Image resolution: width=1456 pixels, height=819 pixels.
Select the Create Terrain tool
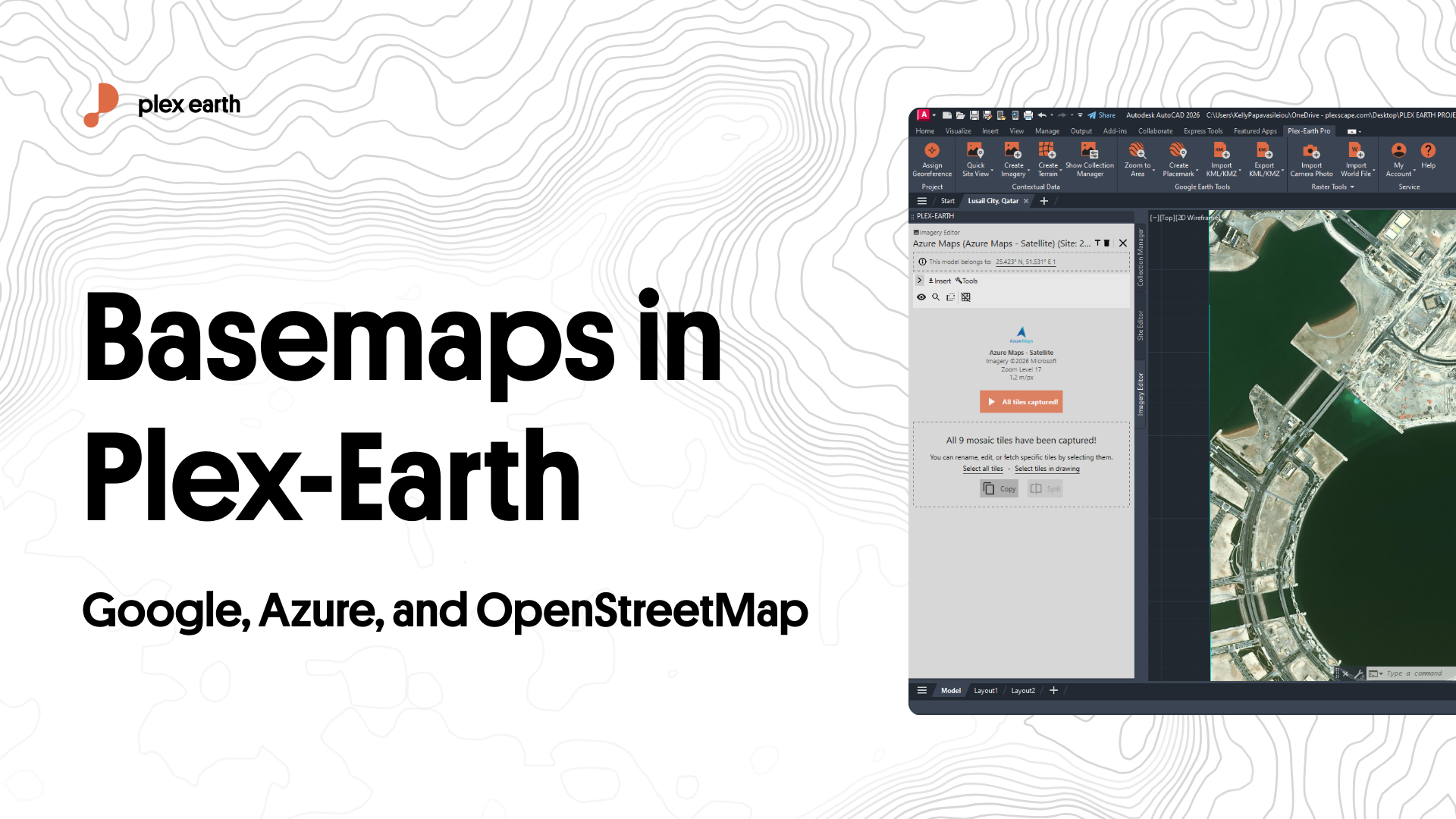(1048, 151)
